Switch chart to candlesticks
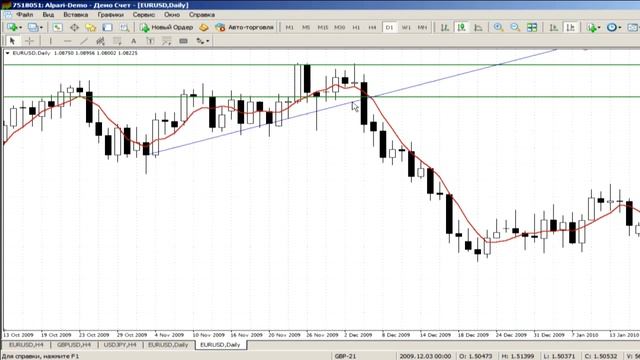The width and height of the screenshot is (640, 360). (x=462, y=27)
